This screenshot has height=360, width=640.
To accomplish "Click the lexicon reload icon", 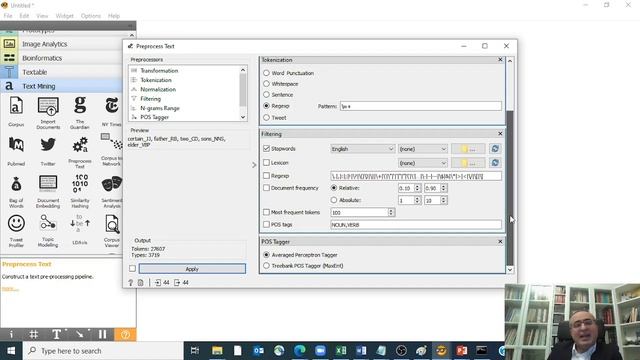I will [x=495, y=163].
